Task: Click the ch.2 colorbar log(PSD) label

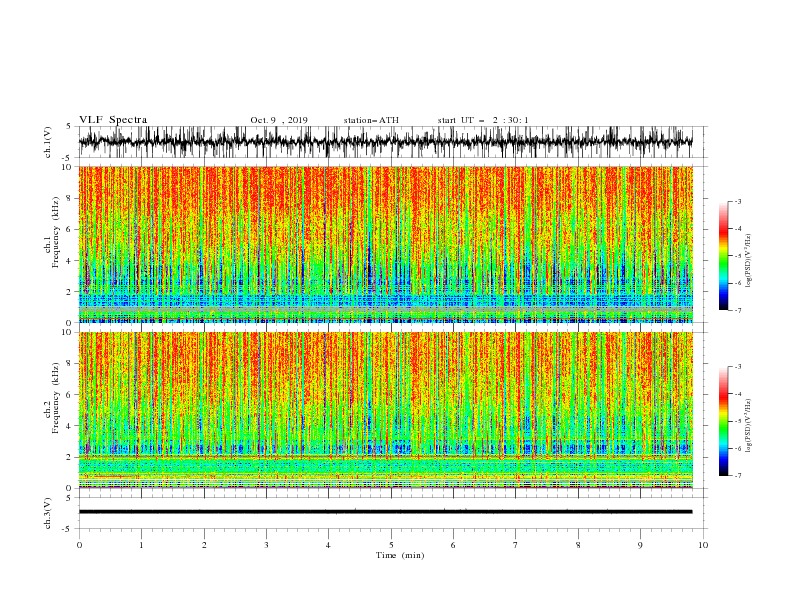Action: pos(749,426)
